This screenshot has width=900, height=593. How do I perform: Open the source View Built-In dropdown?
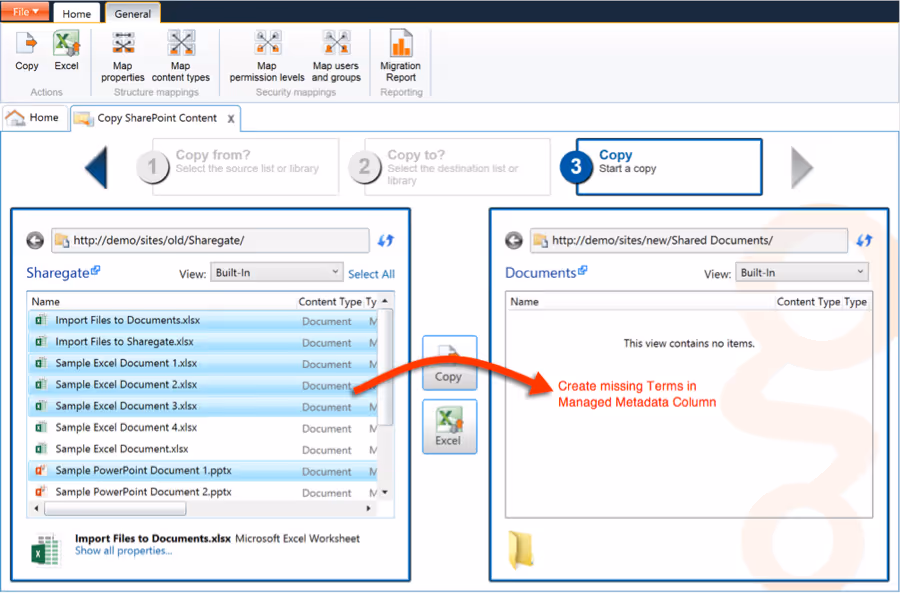click(x=277, y=273)
